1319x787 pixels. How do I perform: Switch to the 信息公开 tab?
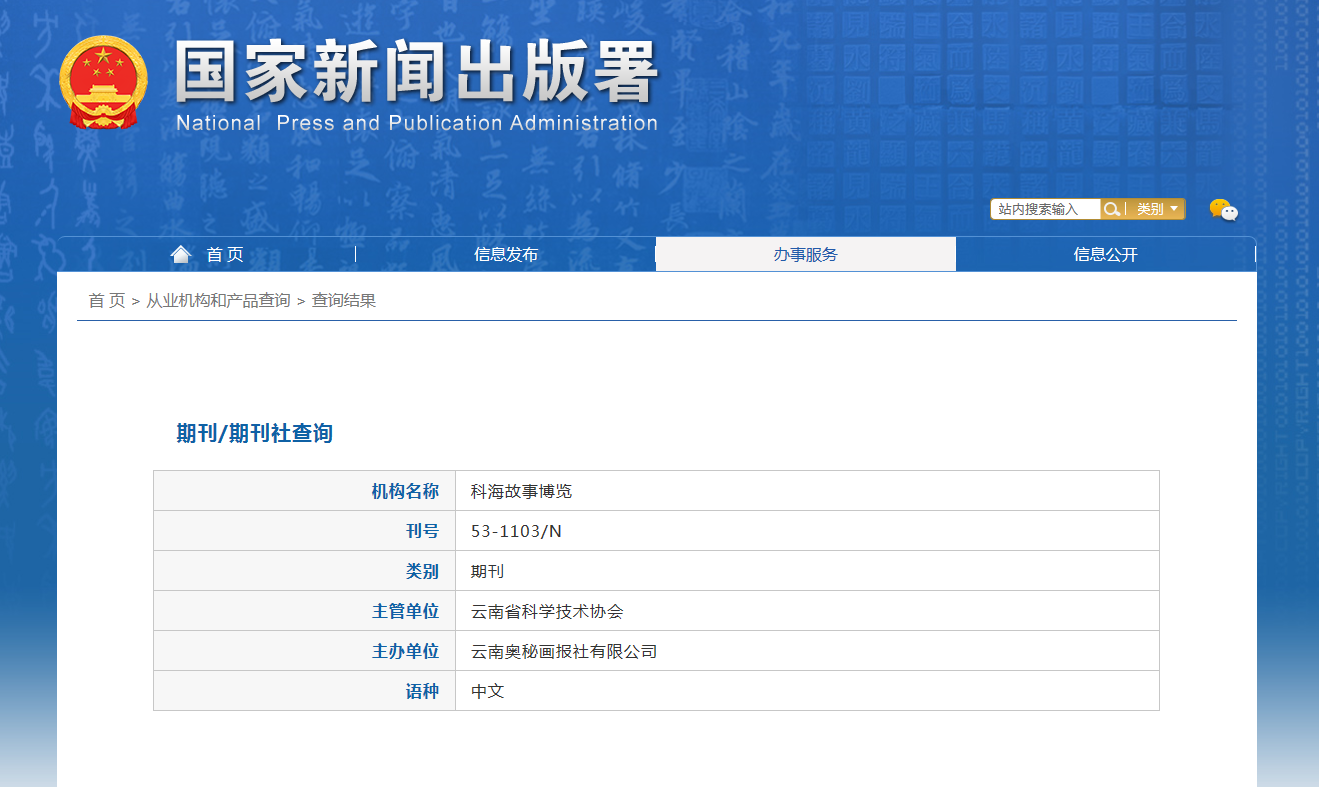point(1105,254)
